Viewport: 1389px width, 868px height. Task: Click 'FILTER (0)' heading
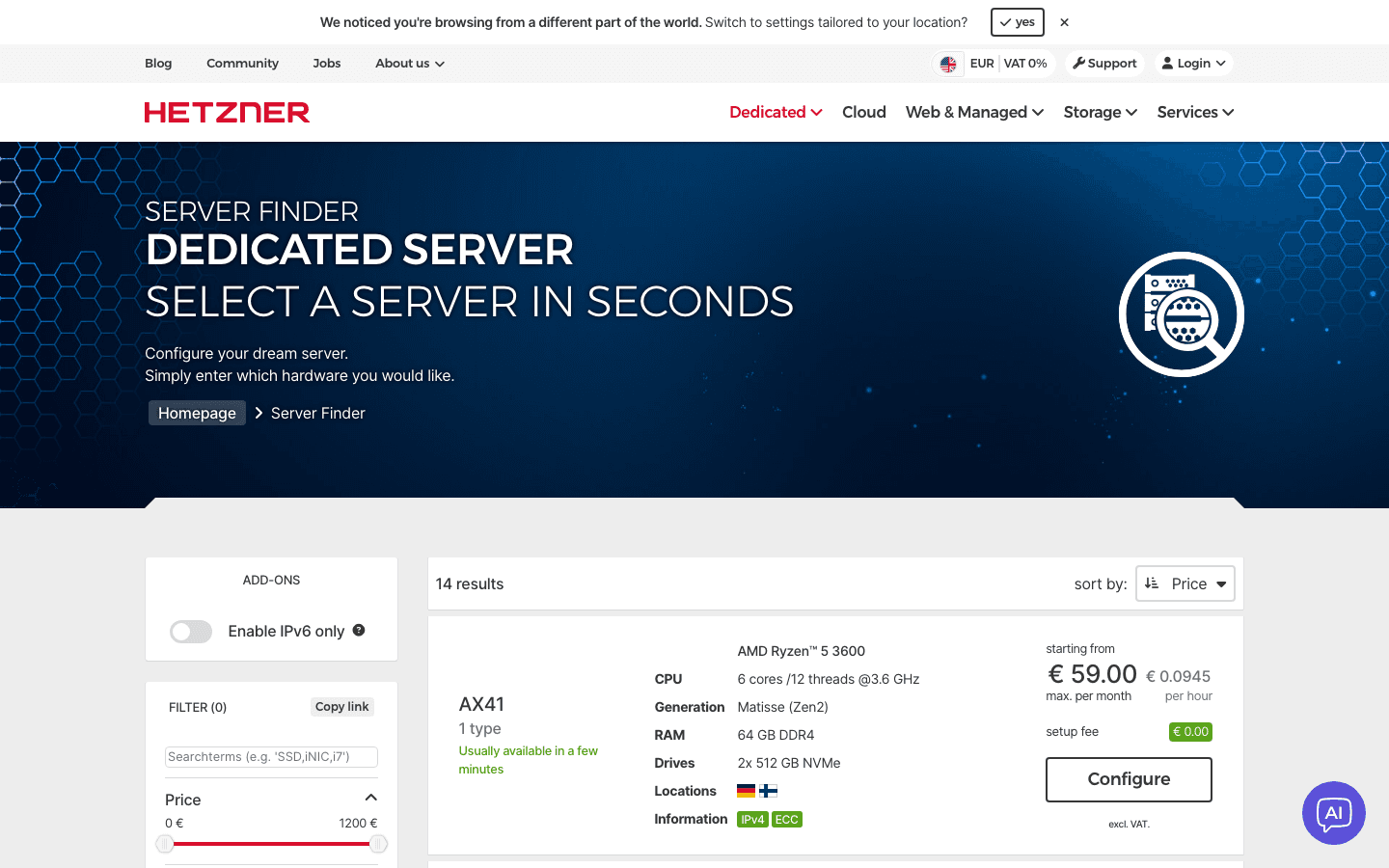[x=198, y=707]
